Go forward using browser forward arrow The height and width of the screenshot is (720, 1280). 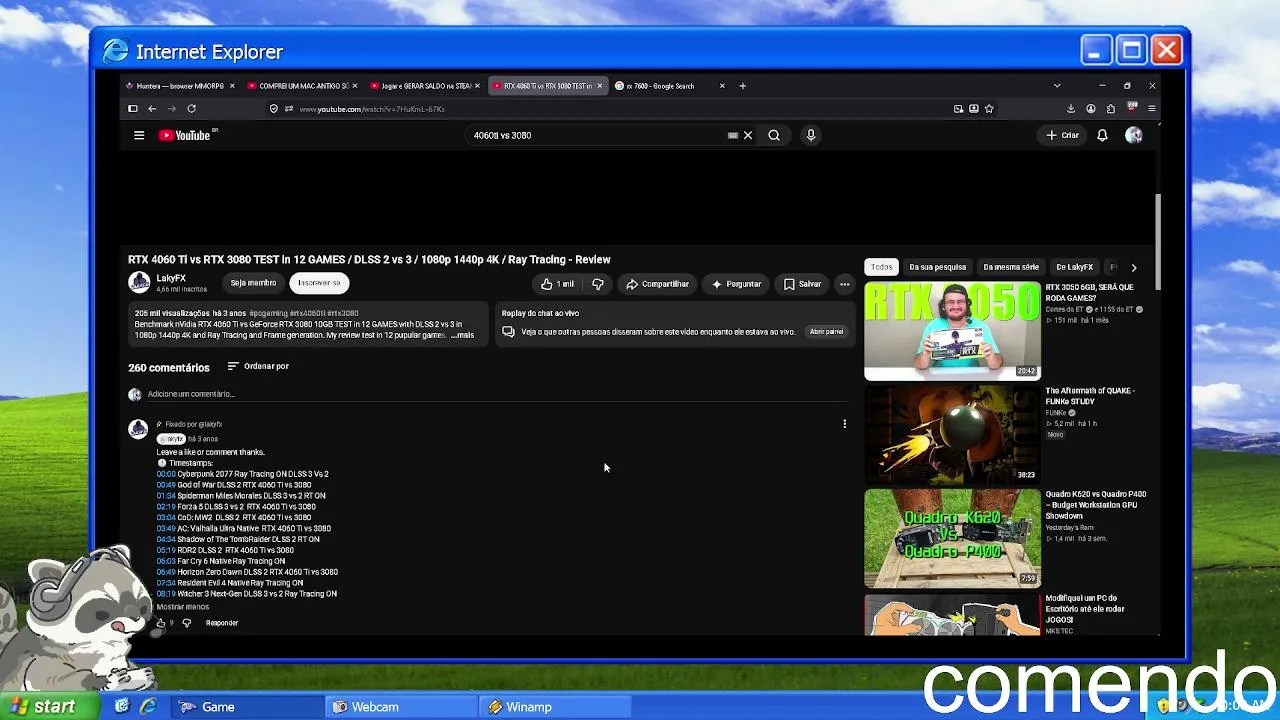tap(171, 109)
